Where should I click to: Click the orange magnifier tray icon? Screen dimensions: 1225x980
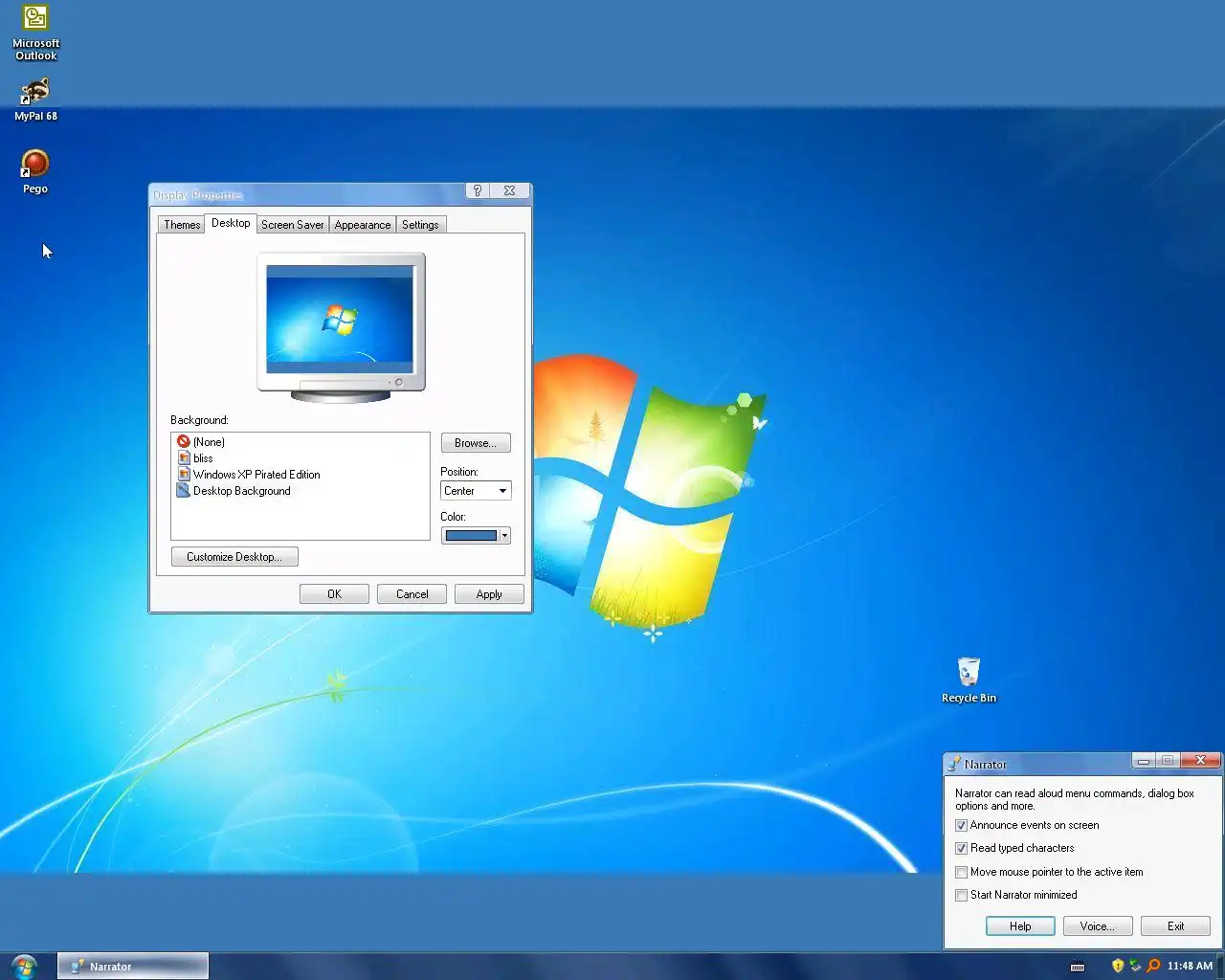[x=1153, y=966]
